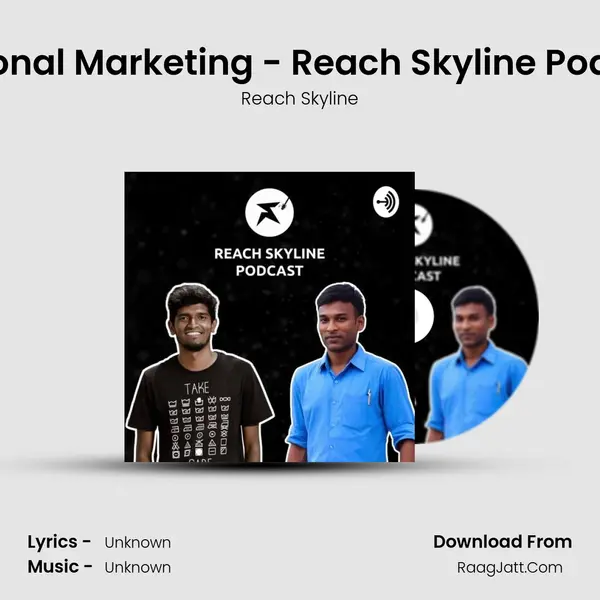This screenshot has width=600, height=600.
Task: Click the blurred disc behind the cover
Action: point(476,317)
